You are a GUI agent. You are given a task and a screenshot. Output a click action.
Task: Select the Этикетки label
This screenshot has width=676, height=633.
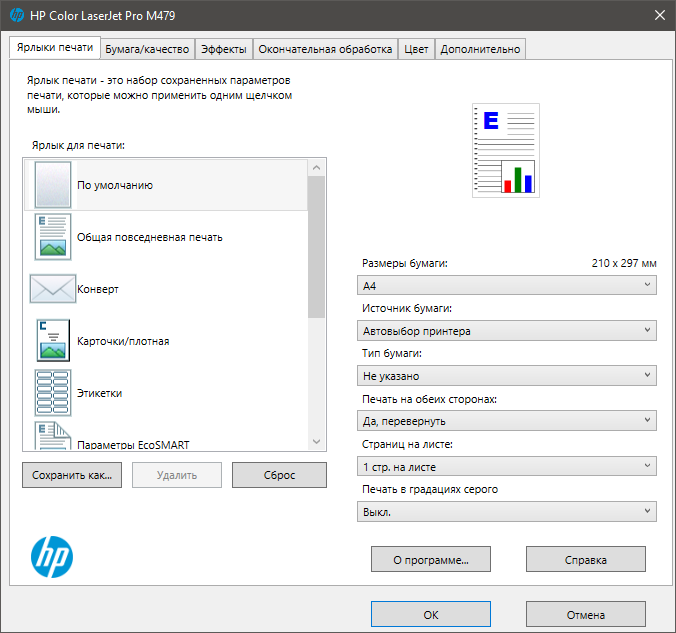pyautogui.click(x=99, y=393)
